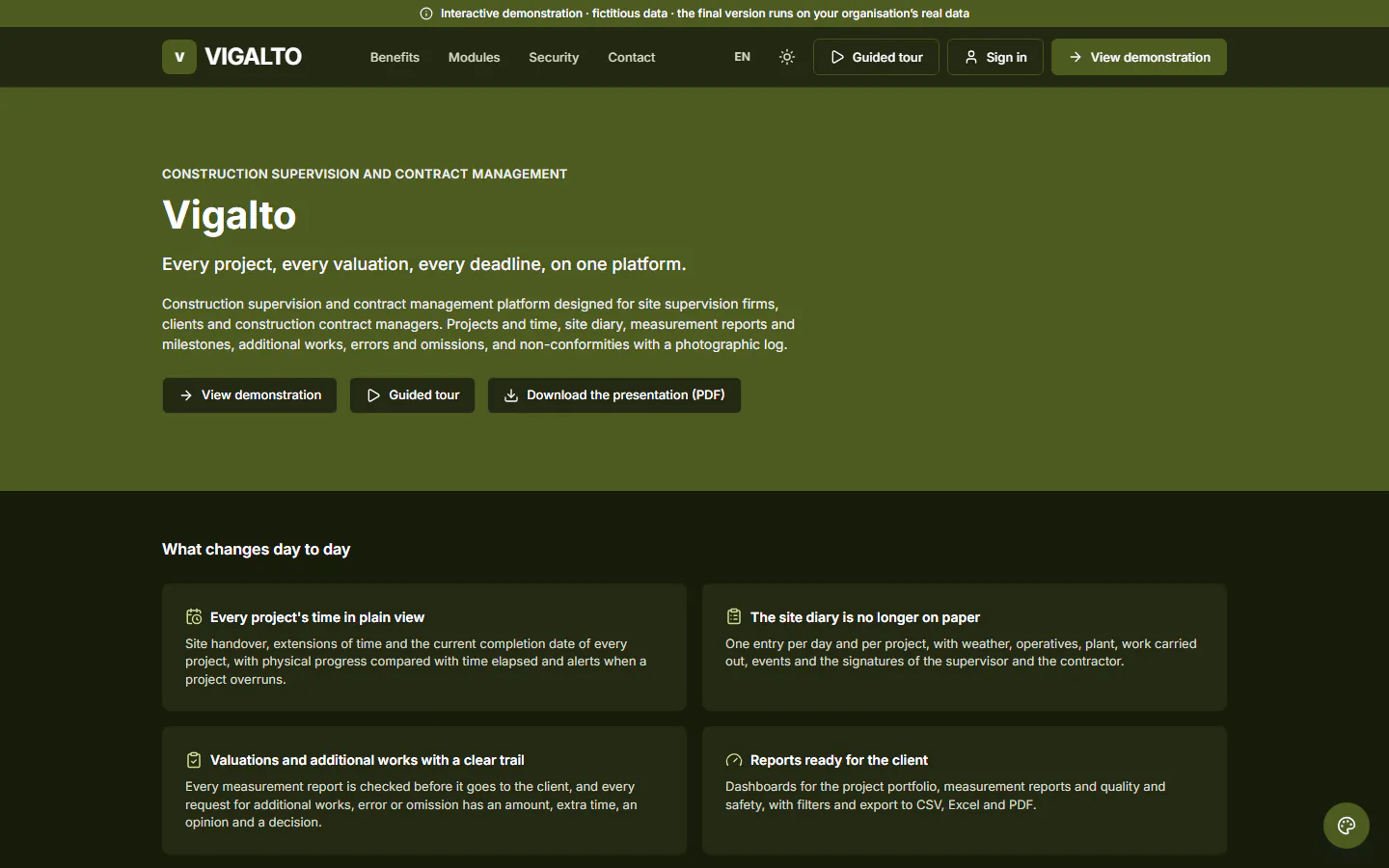1389x868 pixels.
Task: Click 'Reports ready for the client' title
Action: (839, 760)
